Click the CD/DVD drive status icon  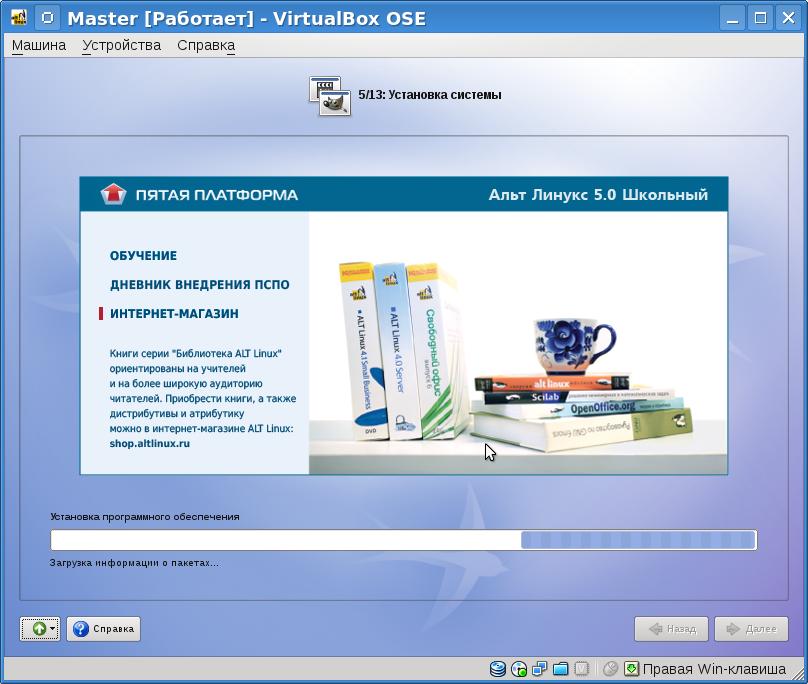519,669
